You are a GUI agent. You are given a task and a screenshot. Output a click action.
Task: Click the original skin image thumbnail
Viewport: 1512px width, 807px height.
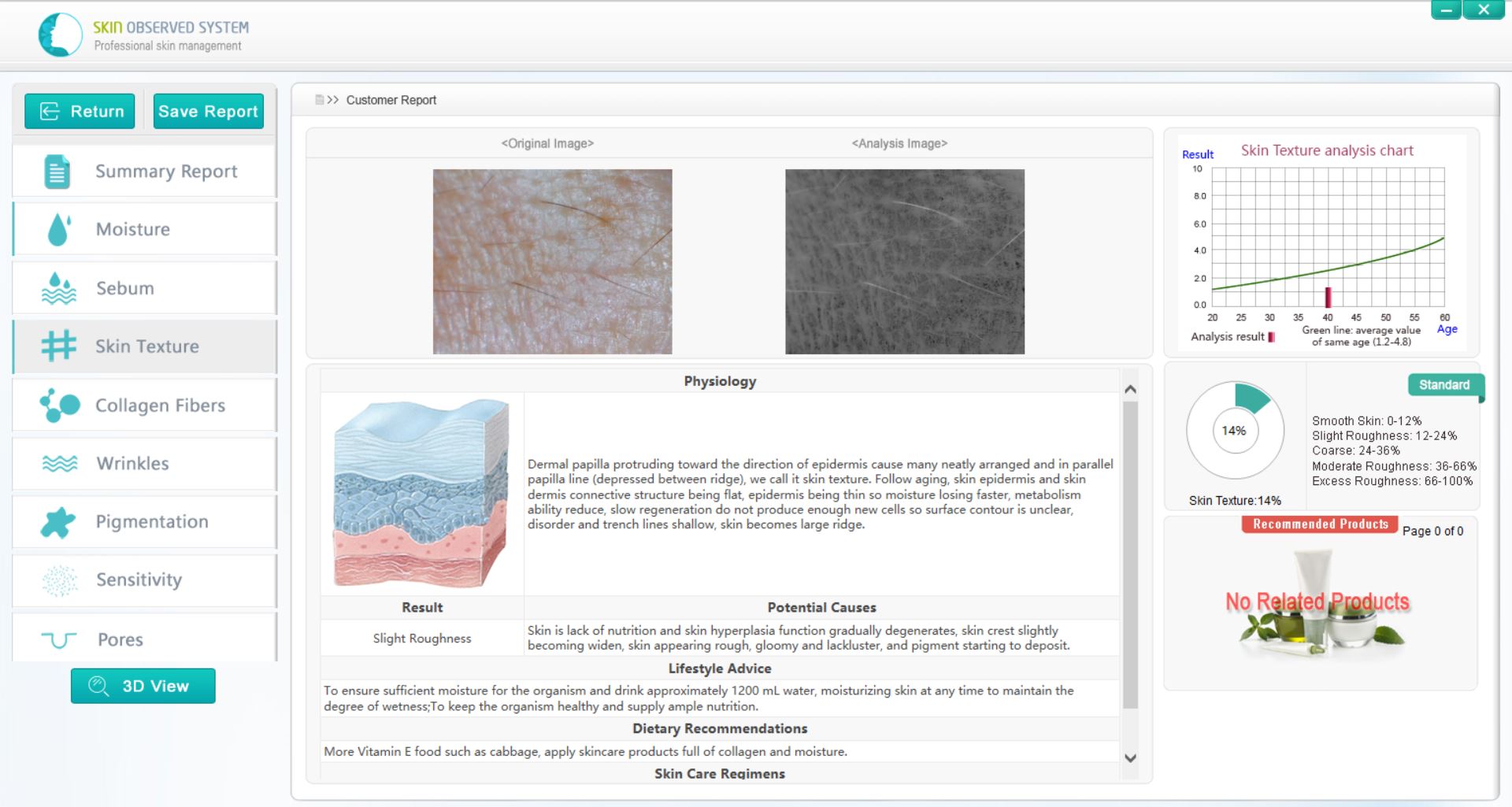coord(552,261)
